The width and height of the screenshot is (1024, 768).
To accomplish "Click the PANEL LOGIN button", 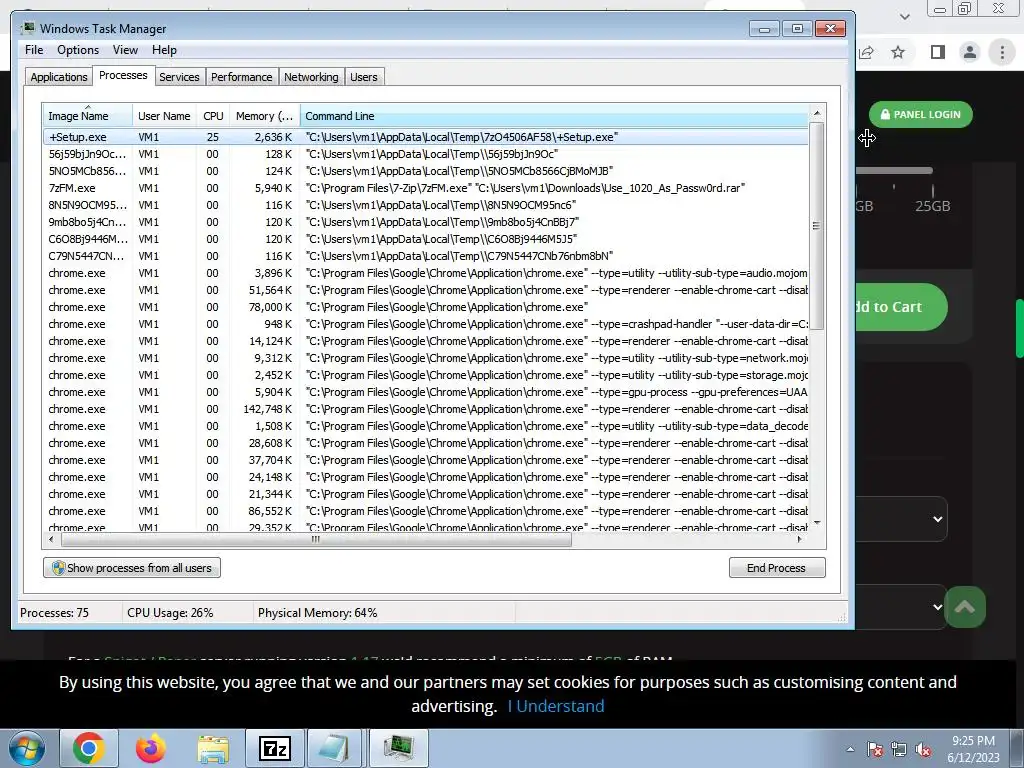I will 920,114.
